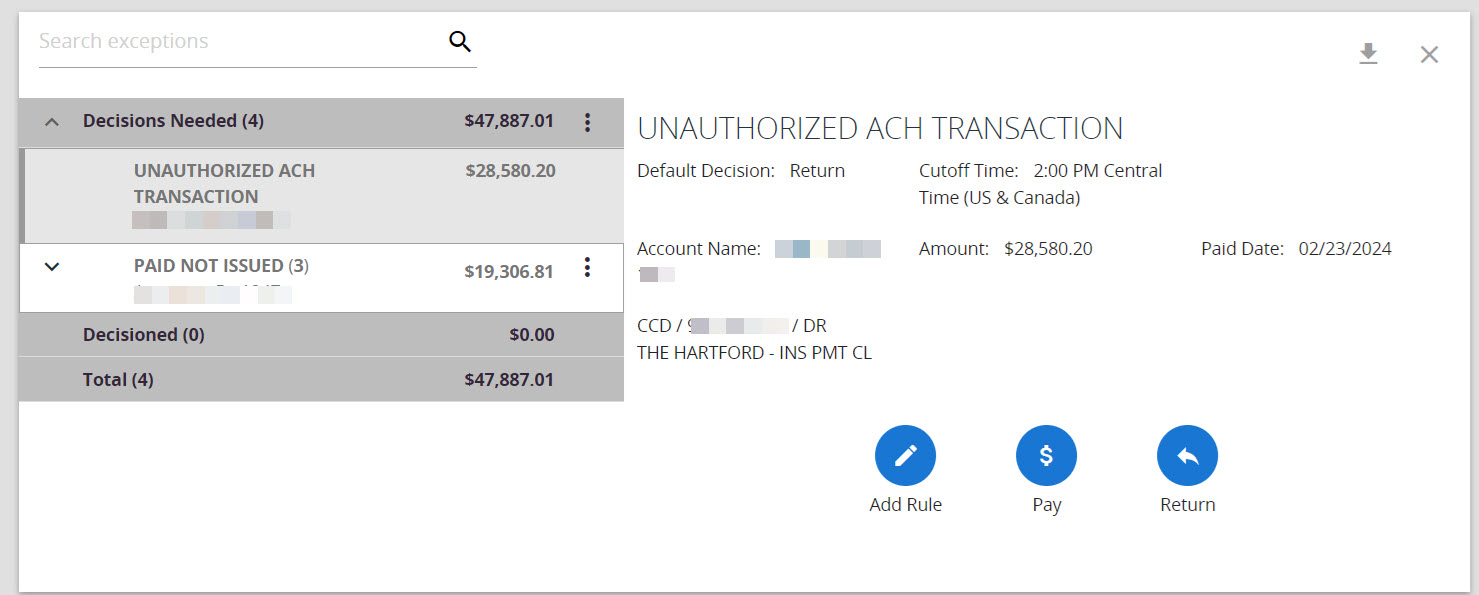Click the Decisioned (0) row
Screen dimensions: 1479x595
tap(322, 335)
